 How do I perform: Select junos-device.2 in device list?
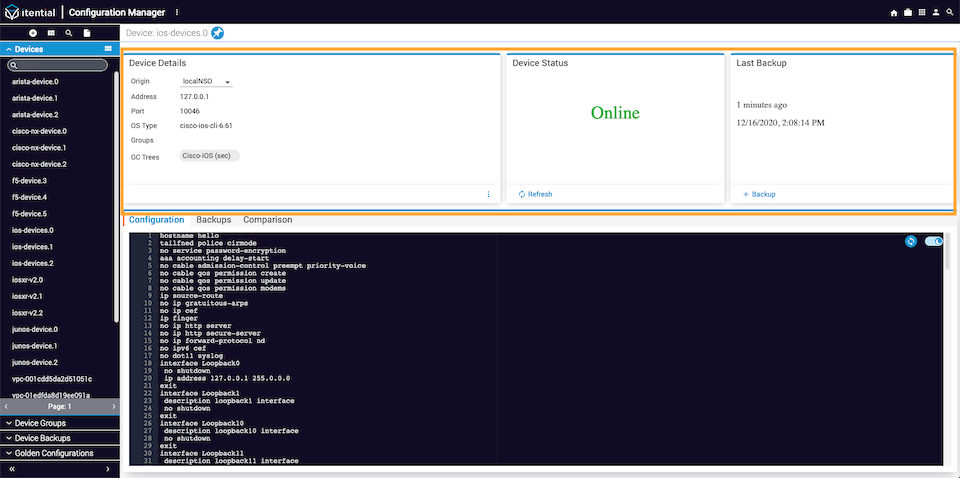point(35,362)
